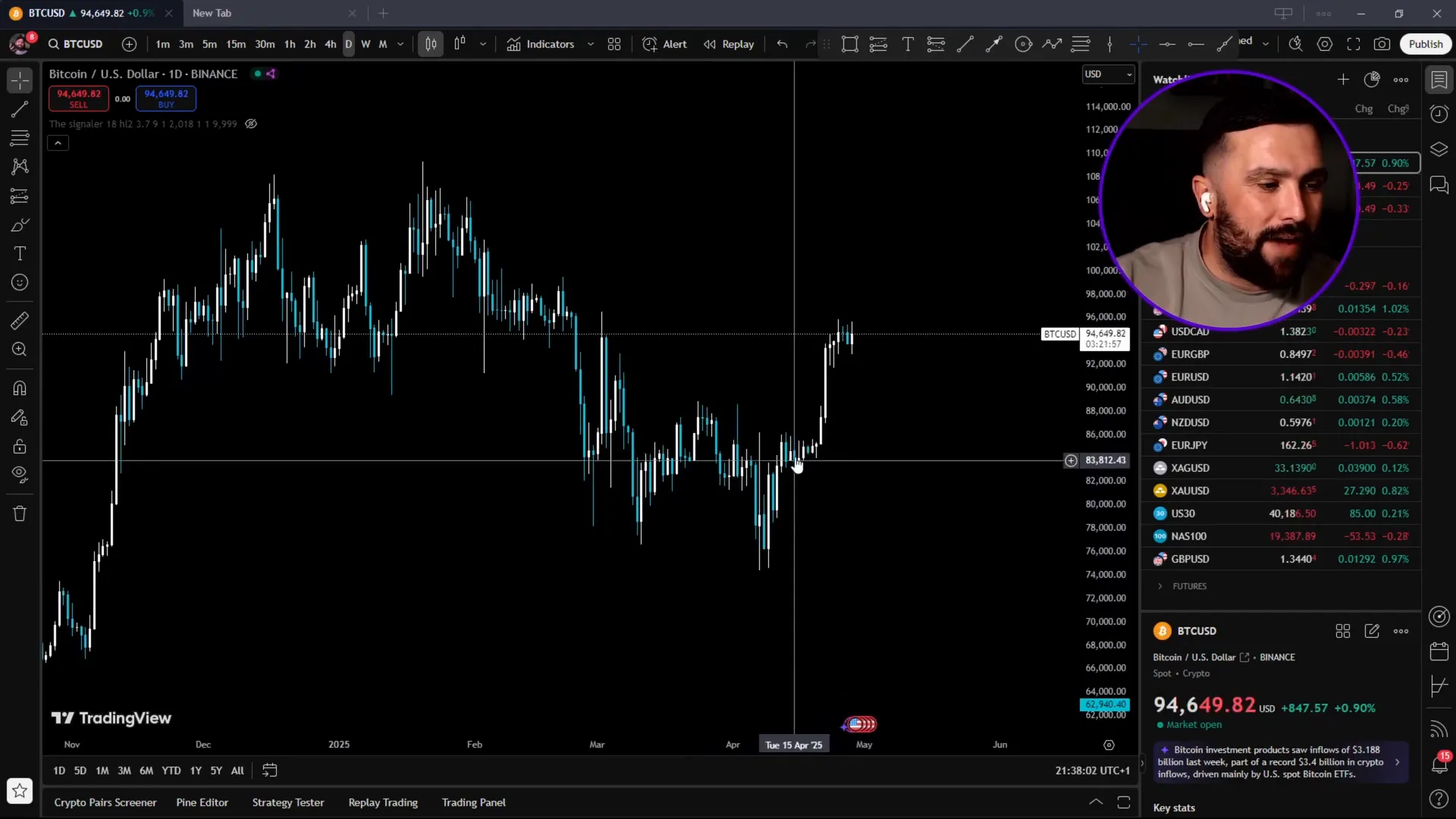Collapse the indicator legend arrow
The image size is (1456, 819).
pos(58,143)
